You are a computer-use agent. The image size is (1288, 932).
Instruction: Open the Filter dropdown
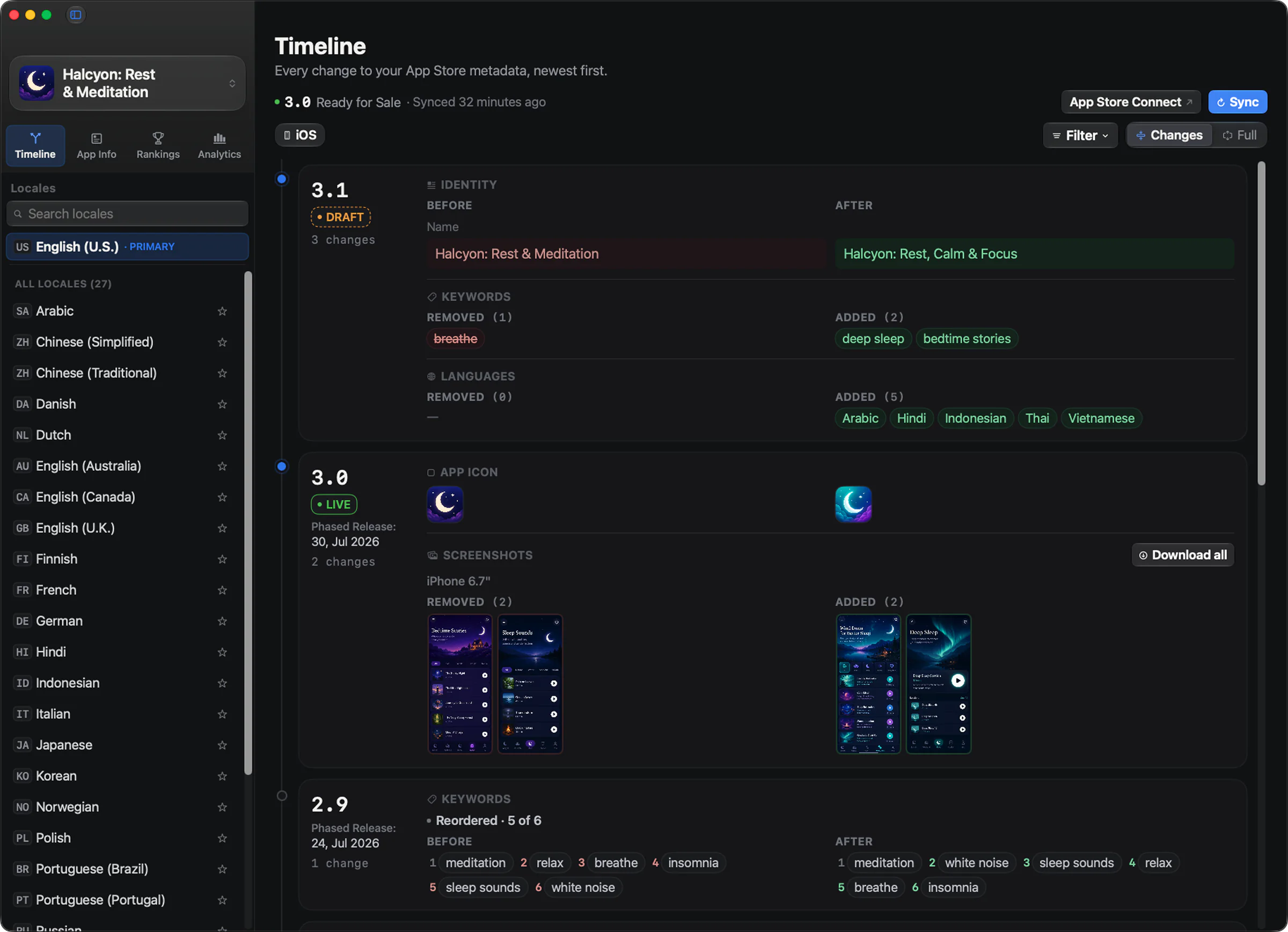[1080, 135]
